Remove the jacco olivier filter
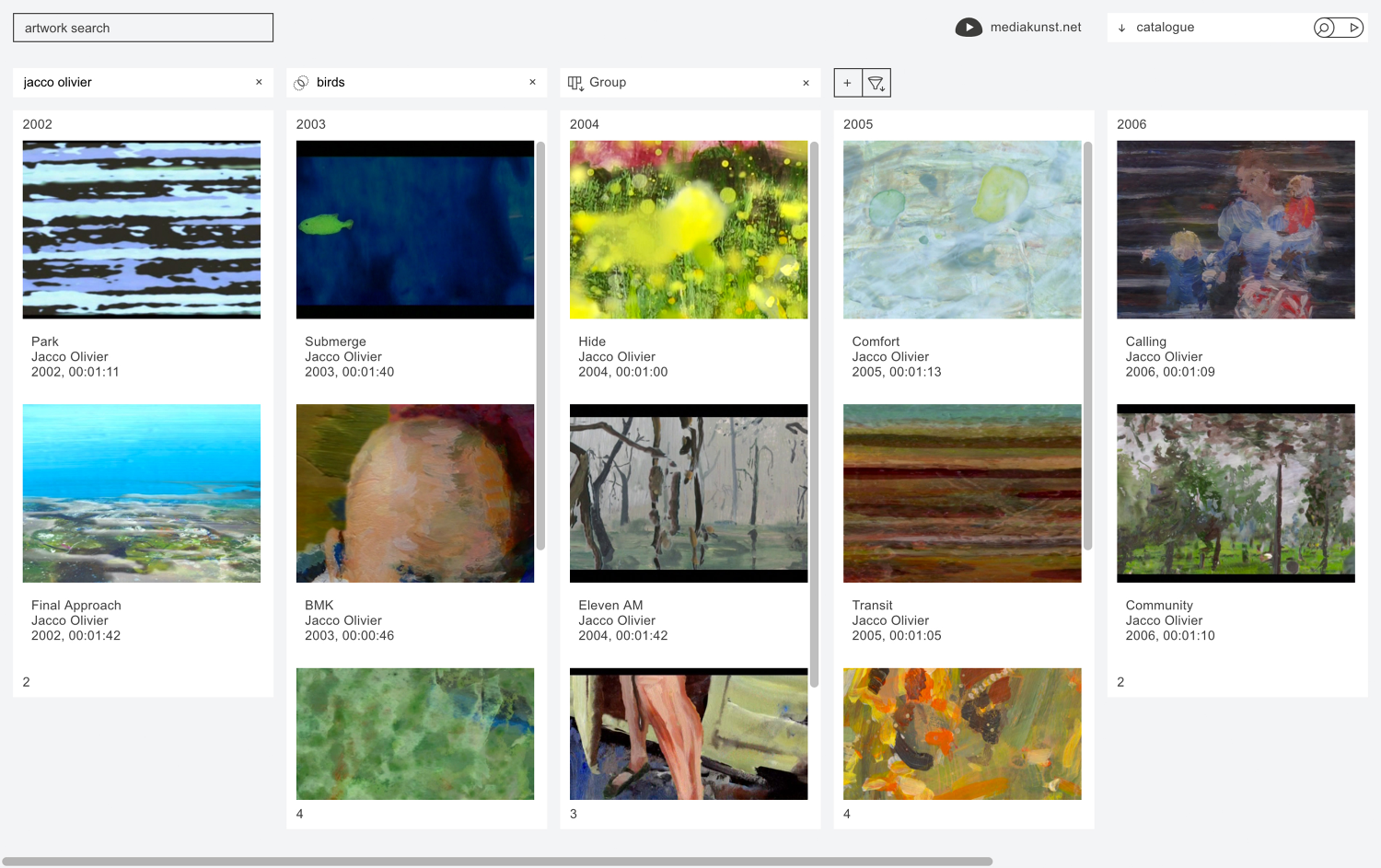Viewport: 1381px width, 868px height. point(259,82)
